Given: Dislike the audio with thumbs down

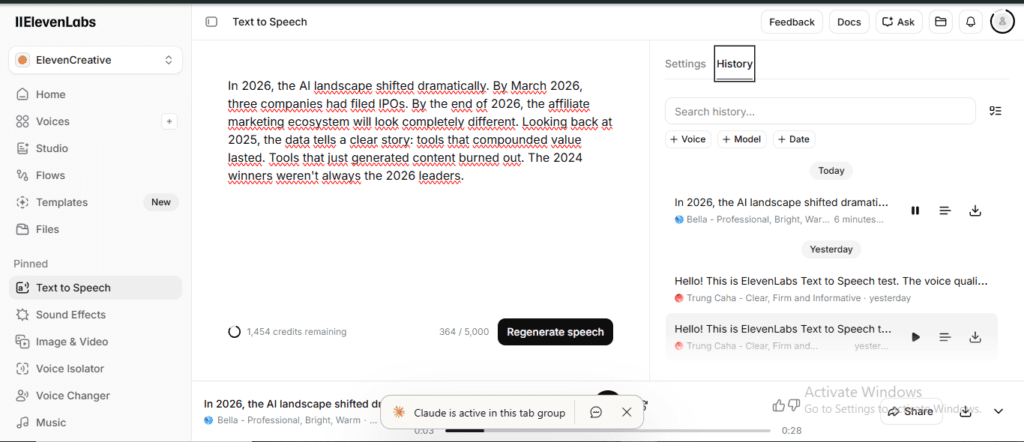Looking at the screenshot, I should (794, 406).
